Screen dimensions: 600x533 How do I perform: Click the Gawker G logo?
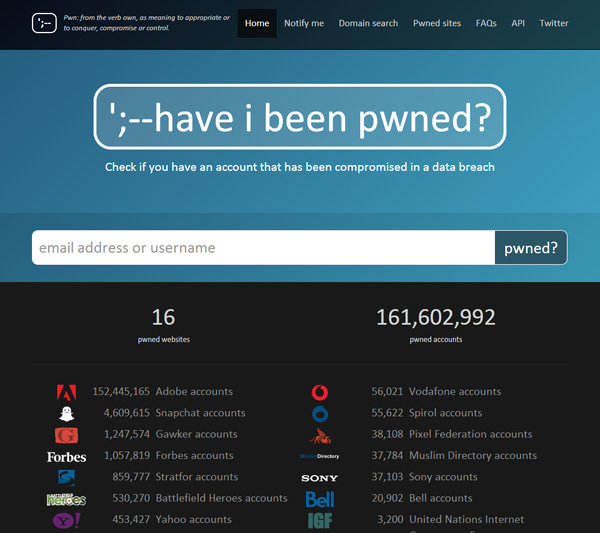pos(67,435)
